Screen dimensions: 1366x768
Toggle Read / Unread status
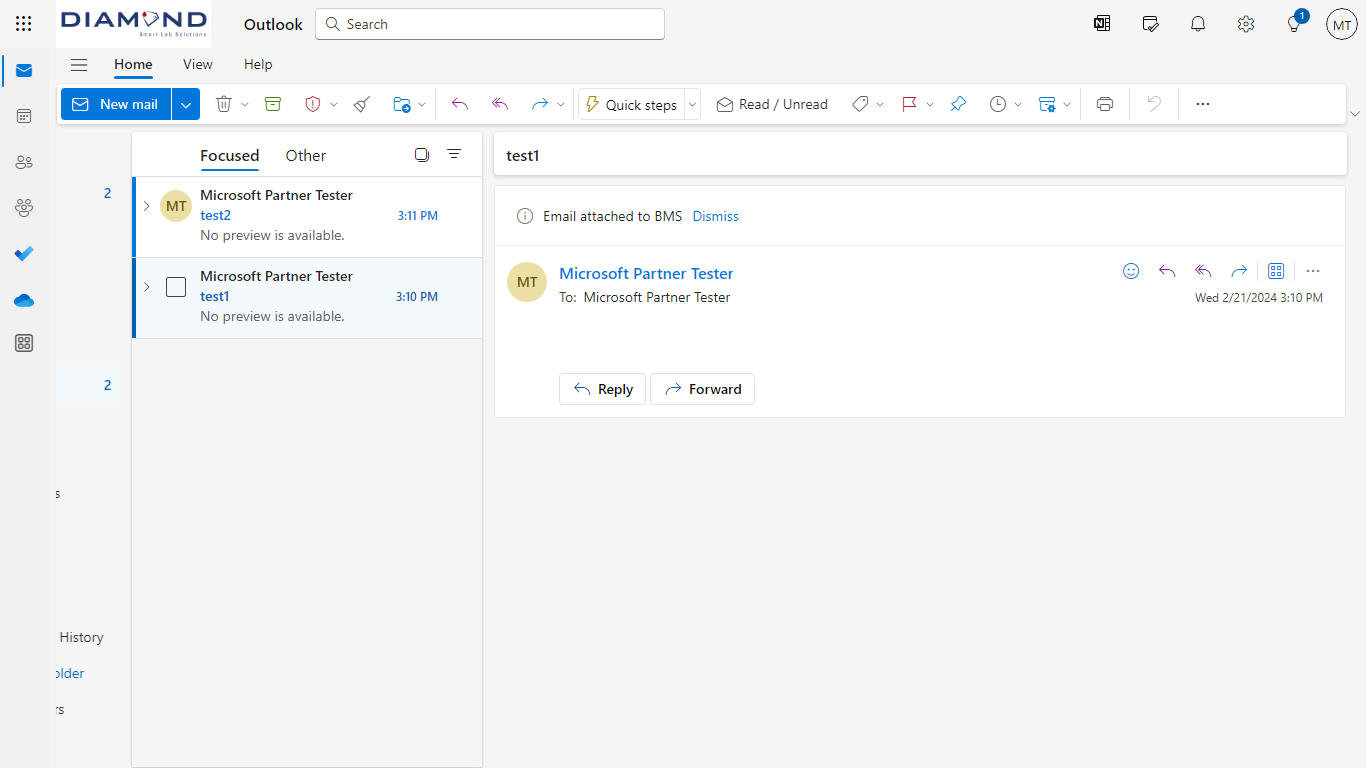772,104
